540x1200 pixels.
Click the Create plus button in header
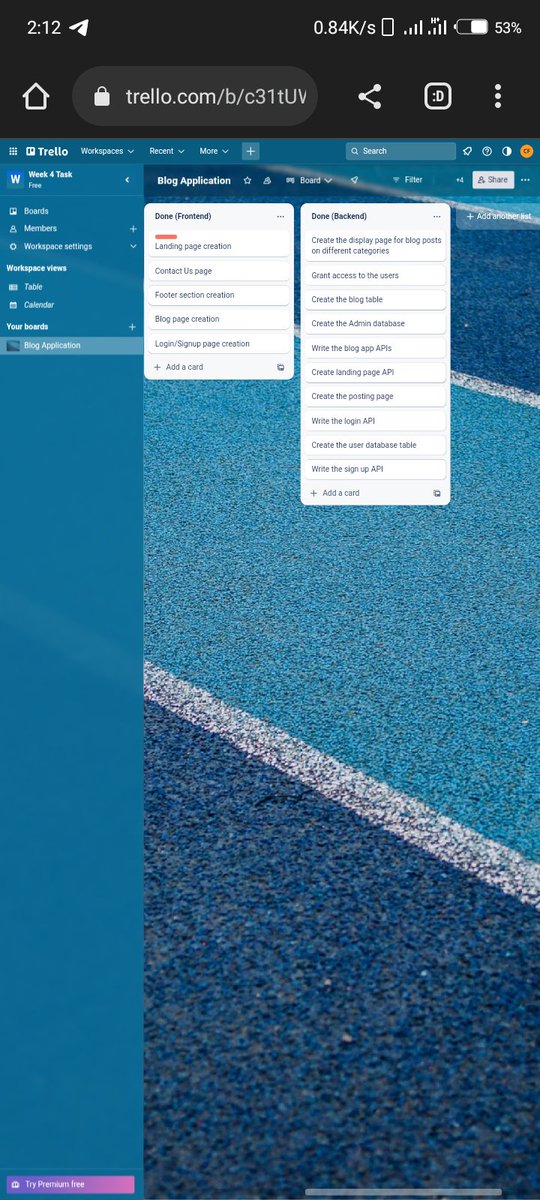click(x=250, y=151)
